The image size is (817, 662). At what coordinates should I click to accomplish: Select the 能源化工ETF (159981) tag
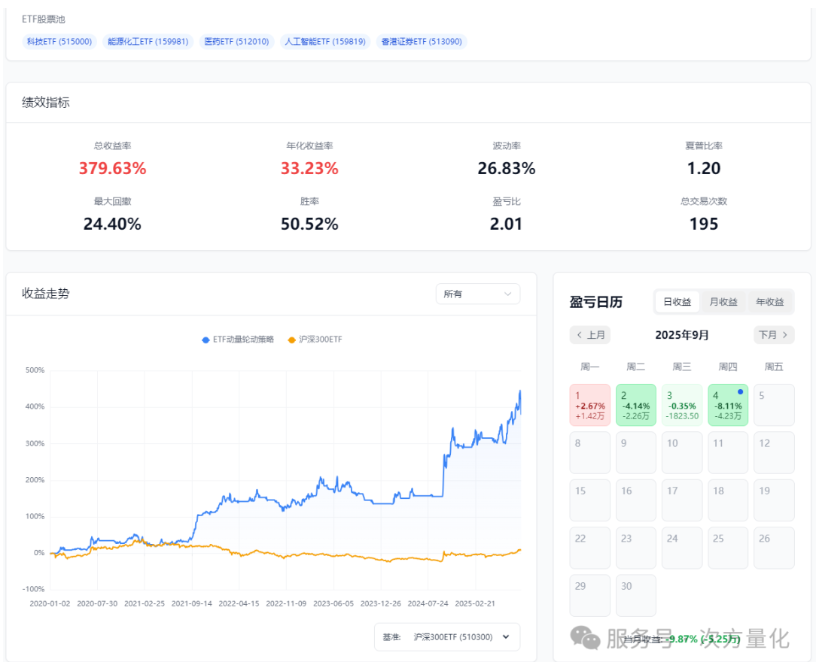[x=148, y=42]
